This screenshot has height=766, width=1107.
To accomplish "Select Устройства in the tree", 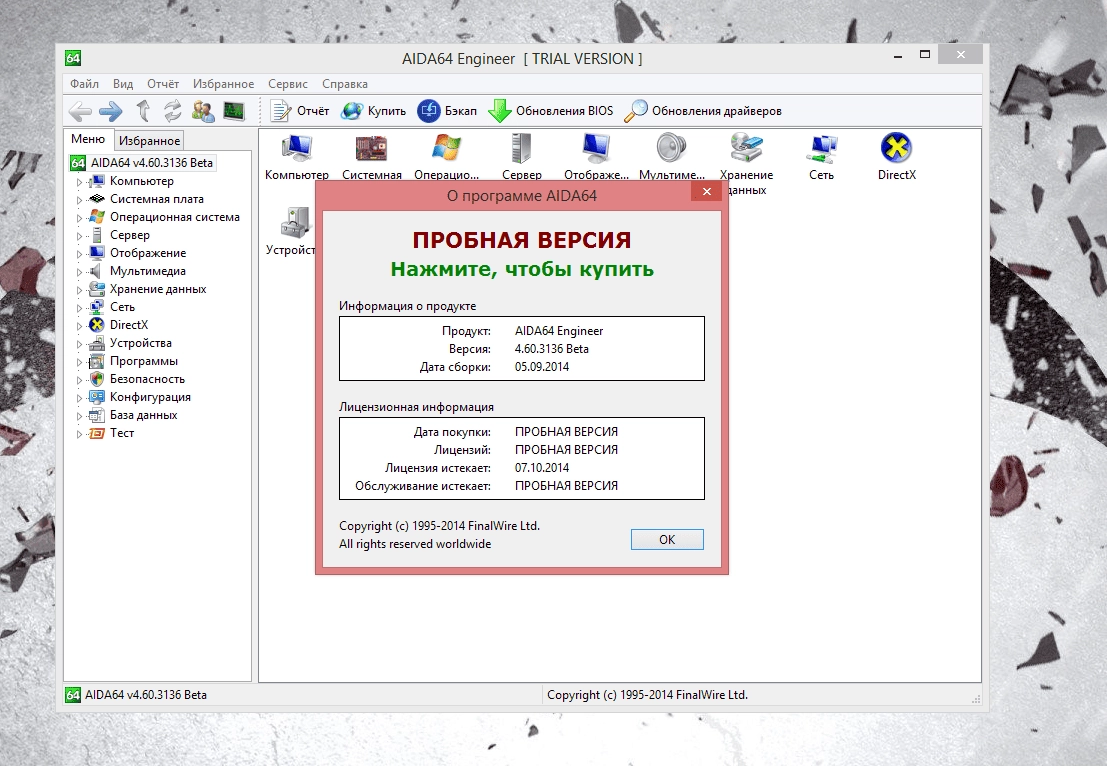I will pyautogui.click(x=140, y=343).
